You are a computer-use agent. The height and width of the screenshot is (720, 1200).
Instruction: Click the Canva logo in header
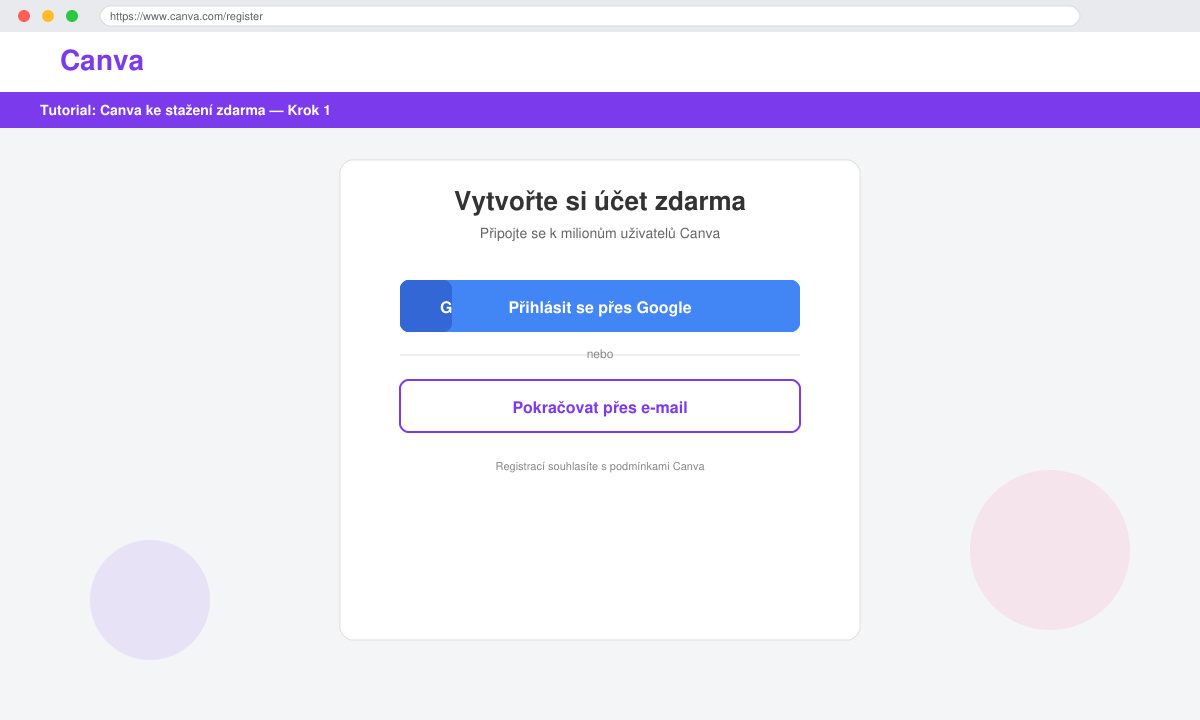coord(102,61)
